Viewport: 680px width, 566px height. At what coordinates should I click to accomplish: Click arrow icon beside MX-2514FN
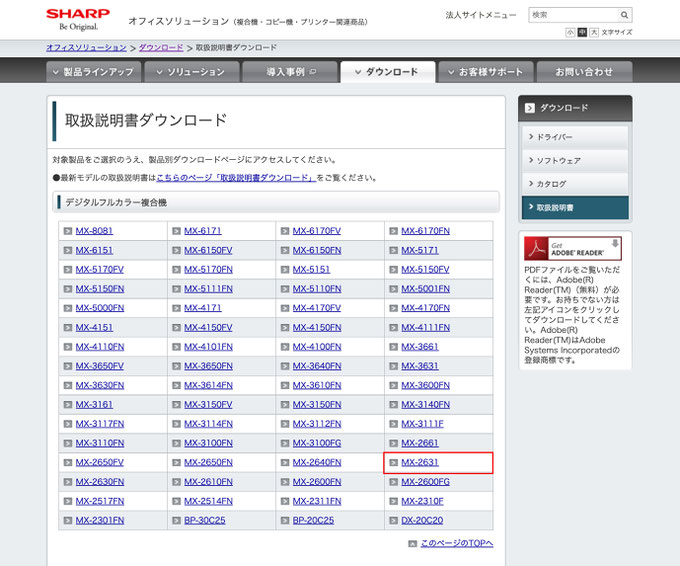[176, 501]
